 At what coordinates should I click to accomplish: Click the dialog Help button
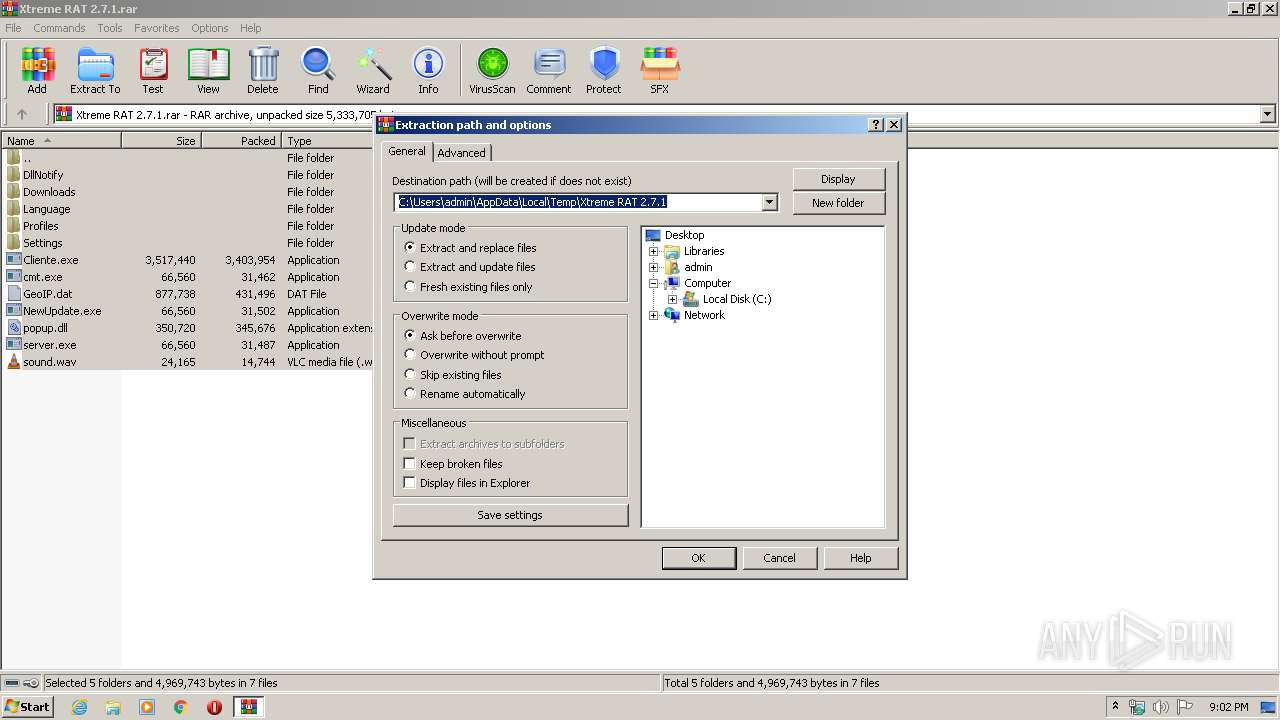pyautogui.click(x=860, y=558)
